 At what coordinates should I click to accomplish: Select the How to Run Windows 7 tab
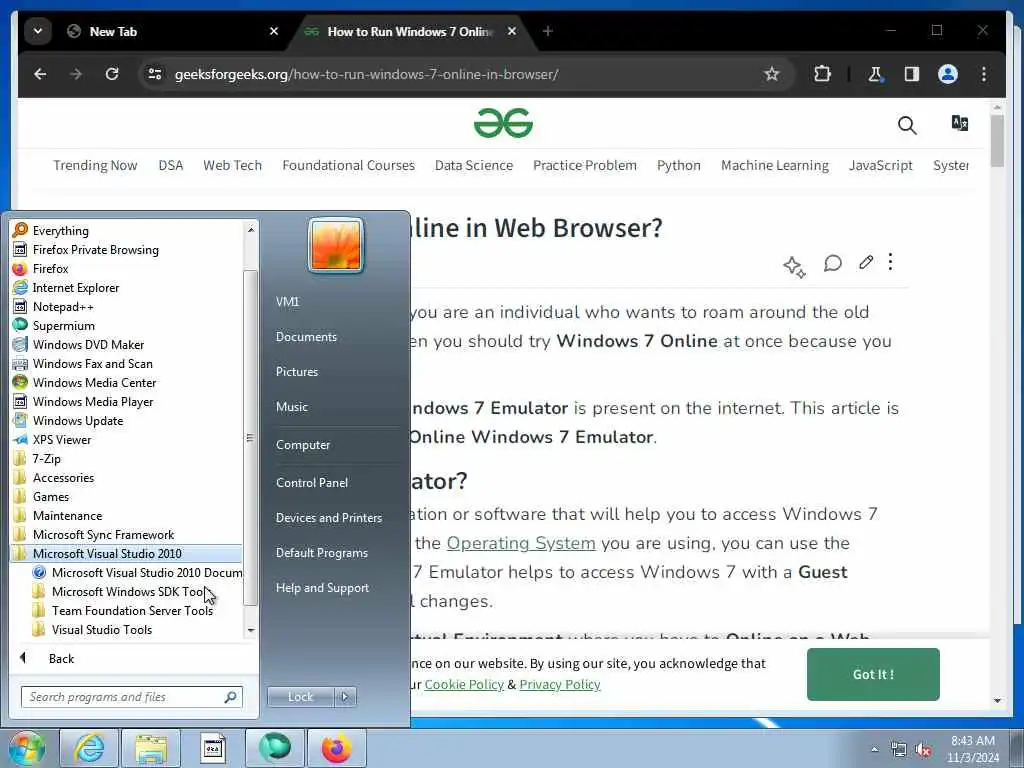(x=411, y=31)
